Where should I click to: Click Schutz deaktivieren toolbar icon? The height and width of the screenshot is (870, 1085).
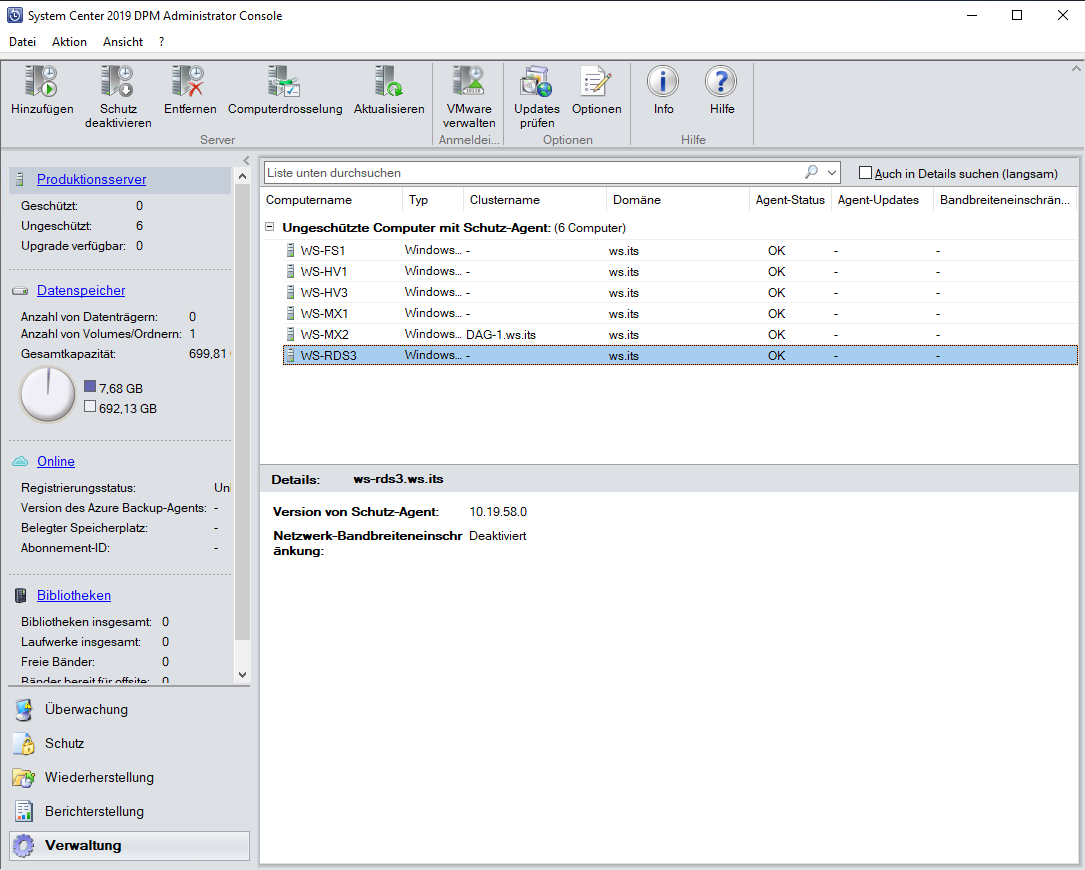coord(118,81)
